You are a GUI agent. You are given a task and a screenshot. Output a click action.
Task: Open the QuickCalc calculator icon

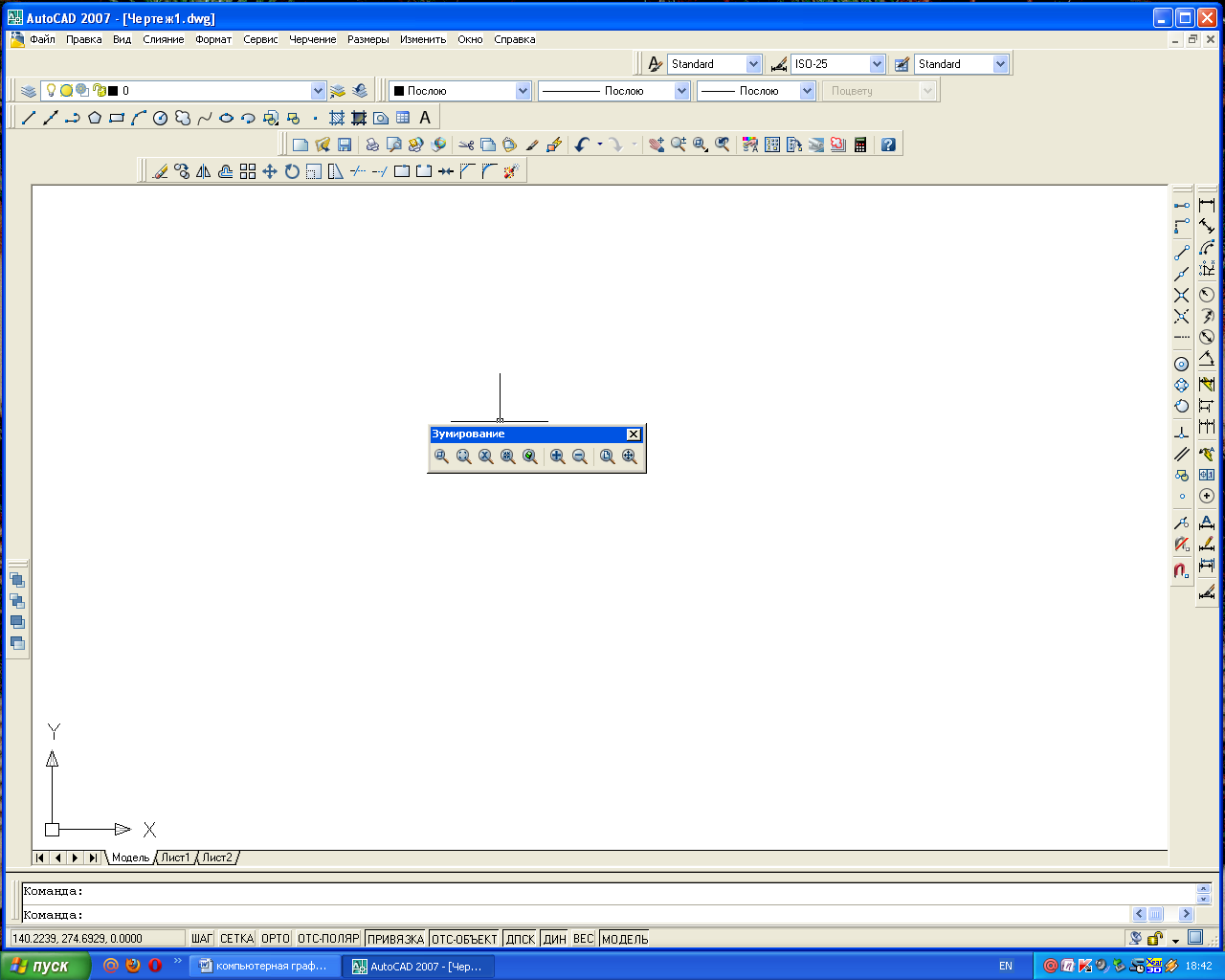pos(860,145)
